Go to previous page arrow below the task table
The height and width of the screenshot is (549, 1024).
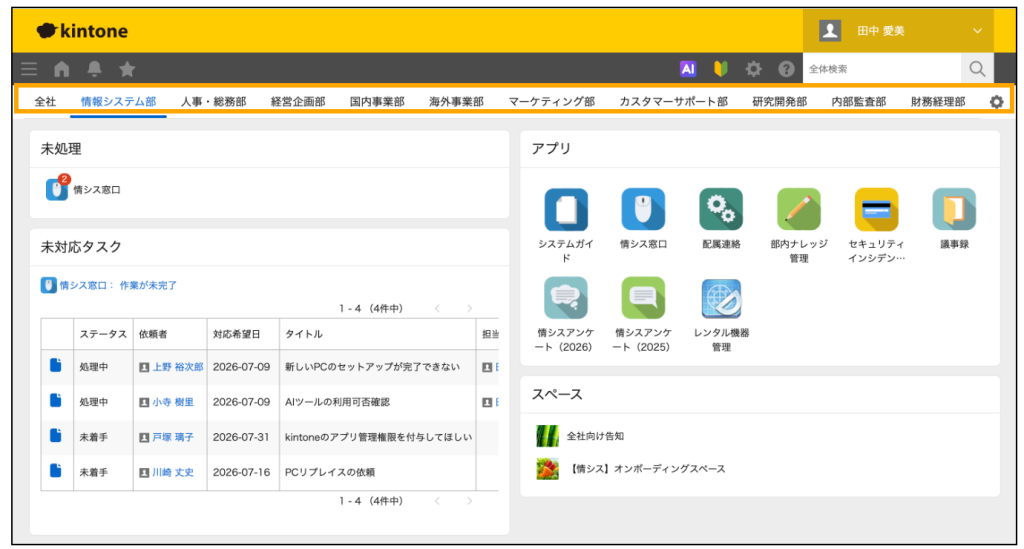tap(438, 501)
